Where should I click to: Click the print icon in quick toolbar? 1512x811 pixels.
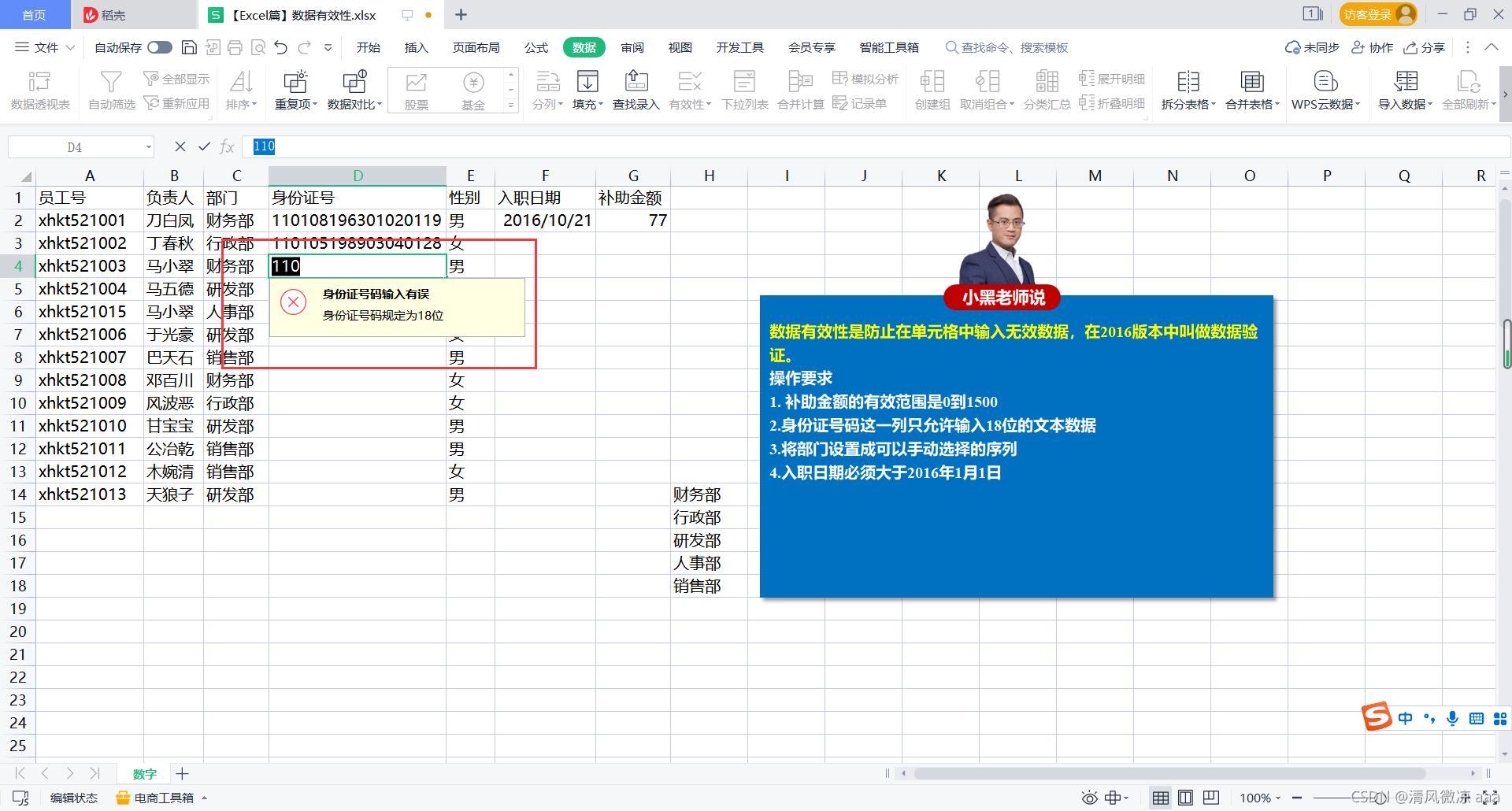(235, 47)
